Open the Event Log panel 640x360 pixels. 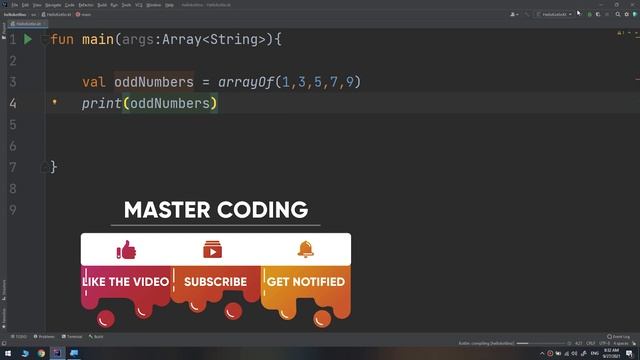point(618,337)
